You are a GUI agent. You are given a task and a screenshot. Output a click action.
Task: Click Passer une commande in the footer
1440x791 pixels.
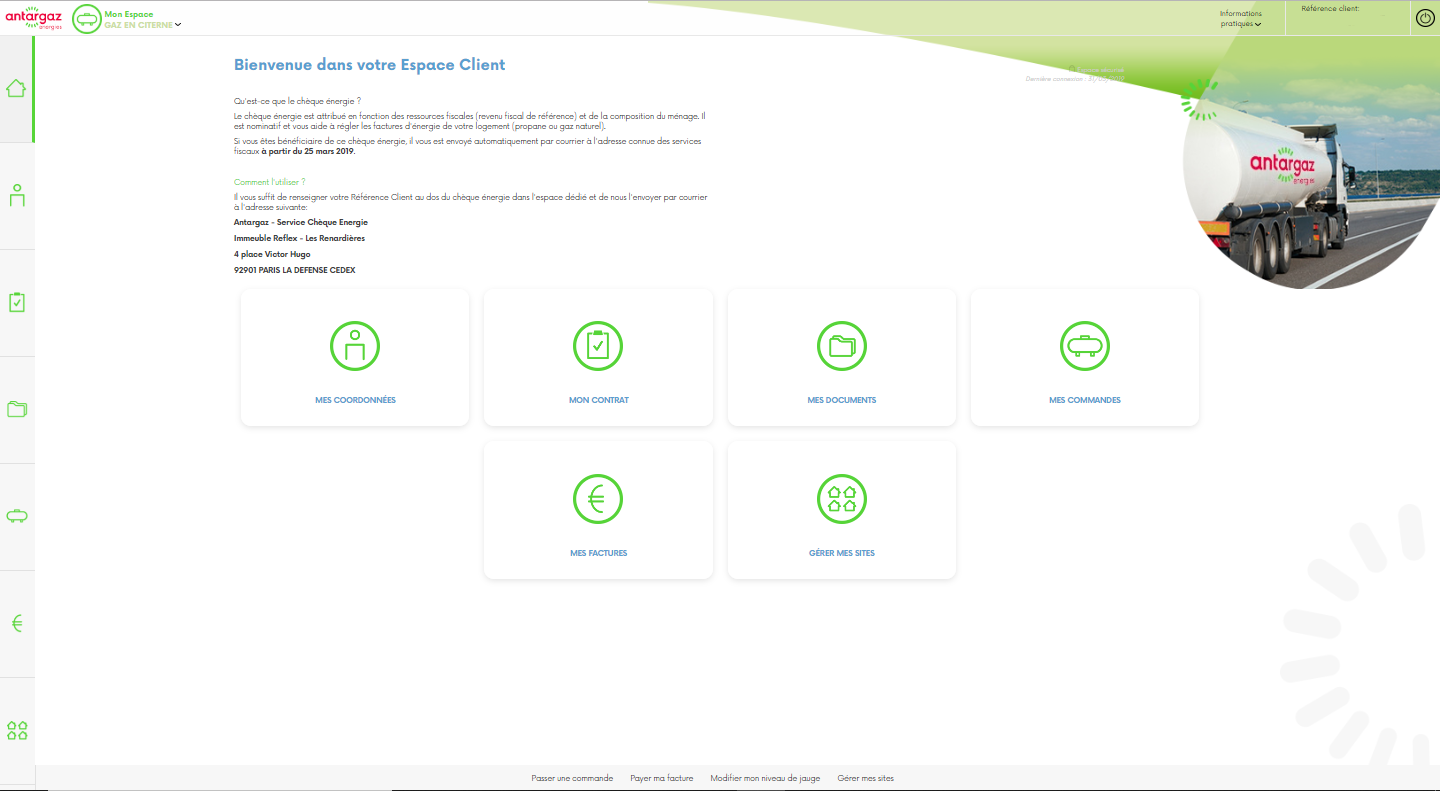572,778
